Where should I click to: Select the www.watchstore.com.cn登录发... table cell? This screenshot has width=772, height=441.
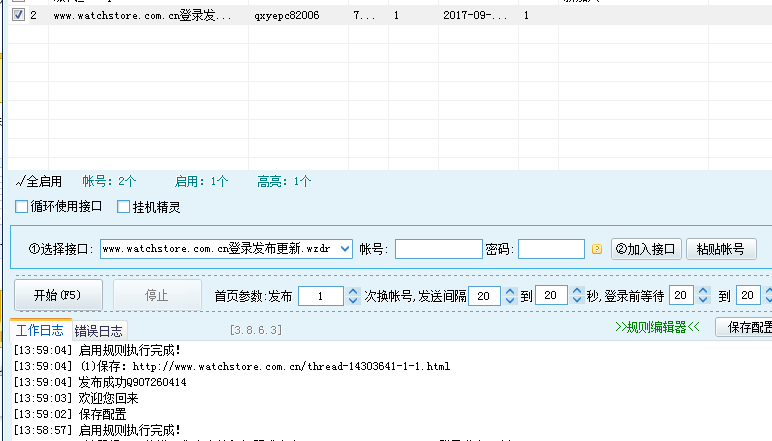pos(148,15)
